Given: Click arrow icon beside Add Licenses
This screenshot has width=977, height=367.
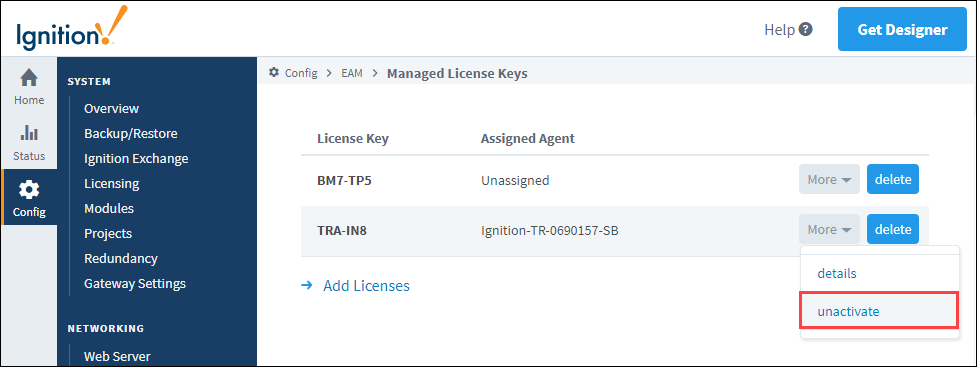Looking at the screenshot, I should click(x=307, y=285).
